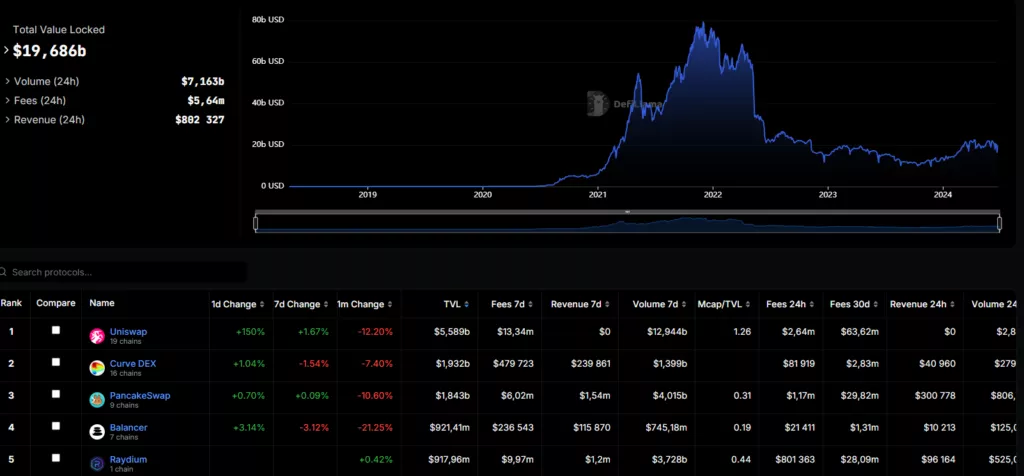This screenshot has height=476, width=1024.
Task: Tick the Compare checkbox for Curve DEX
Action: 56,362
